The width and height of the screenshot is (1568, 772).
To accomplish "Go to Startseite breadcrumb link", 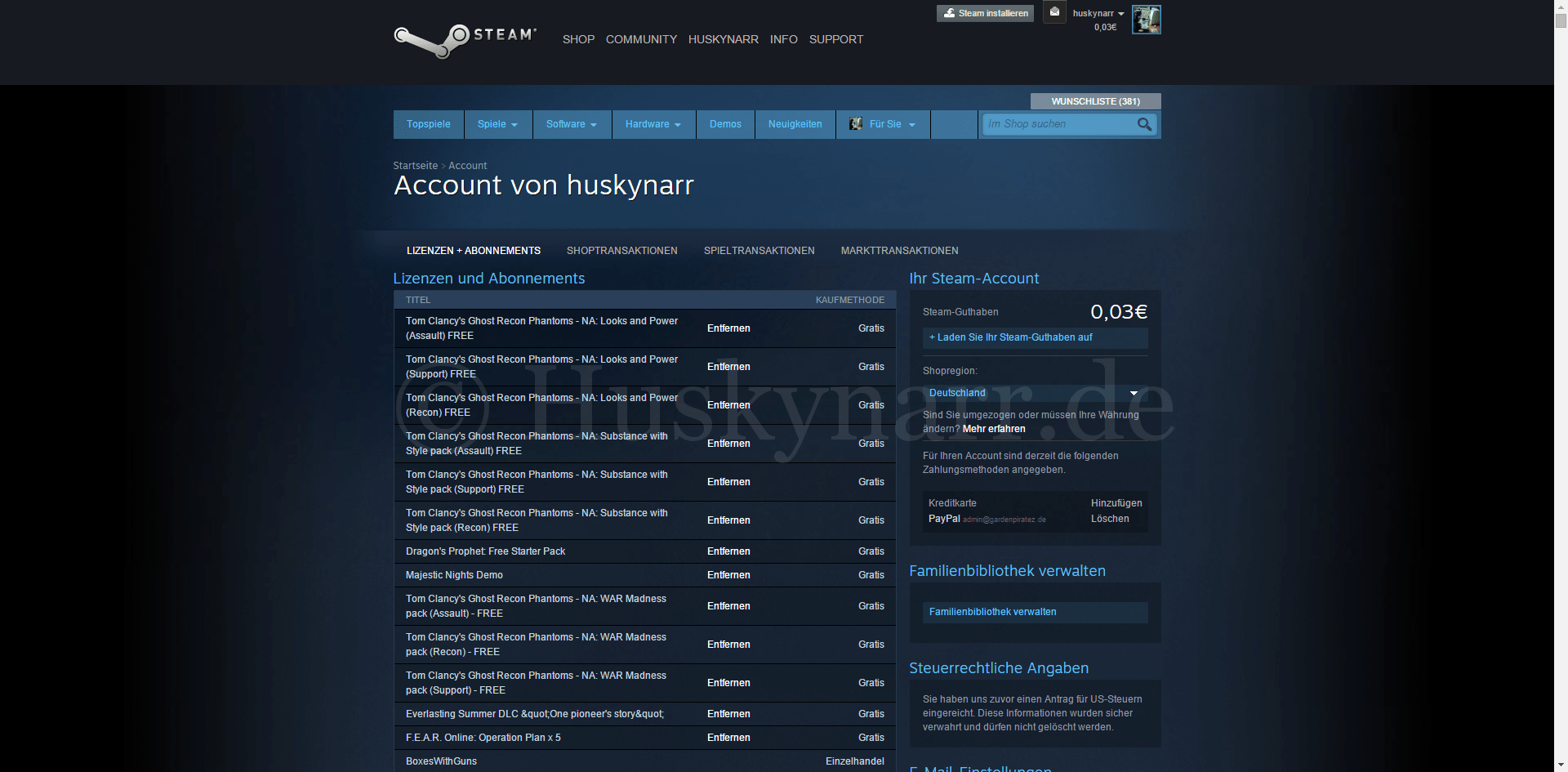I will [x=416, y=166].
